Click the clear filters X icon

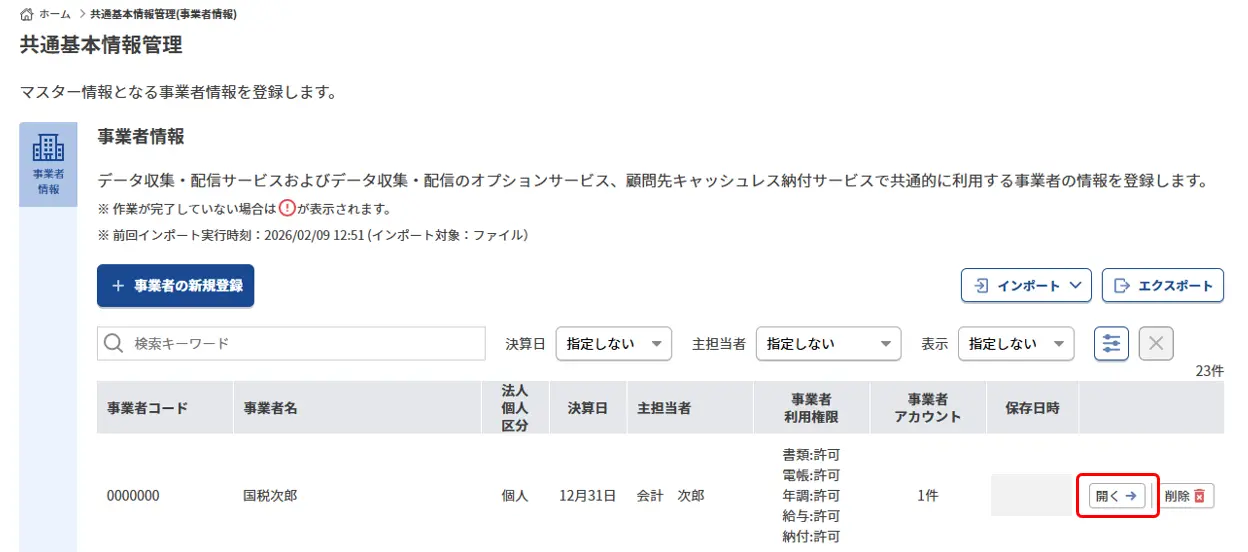click(1156, 344)
